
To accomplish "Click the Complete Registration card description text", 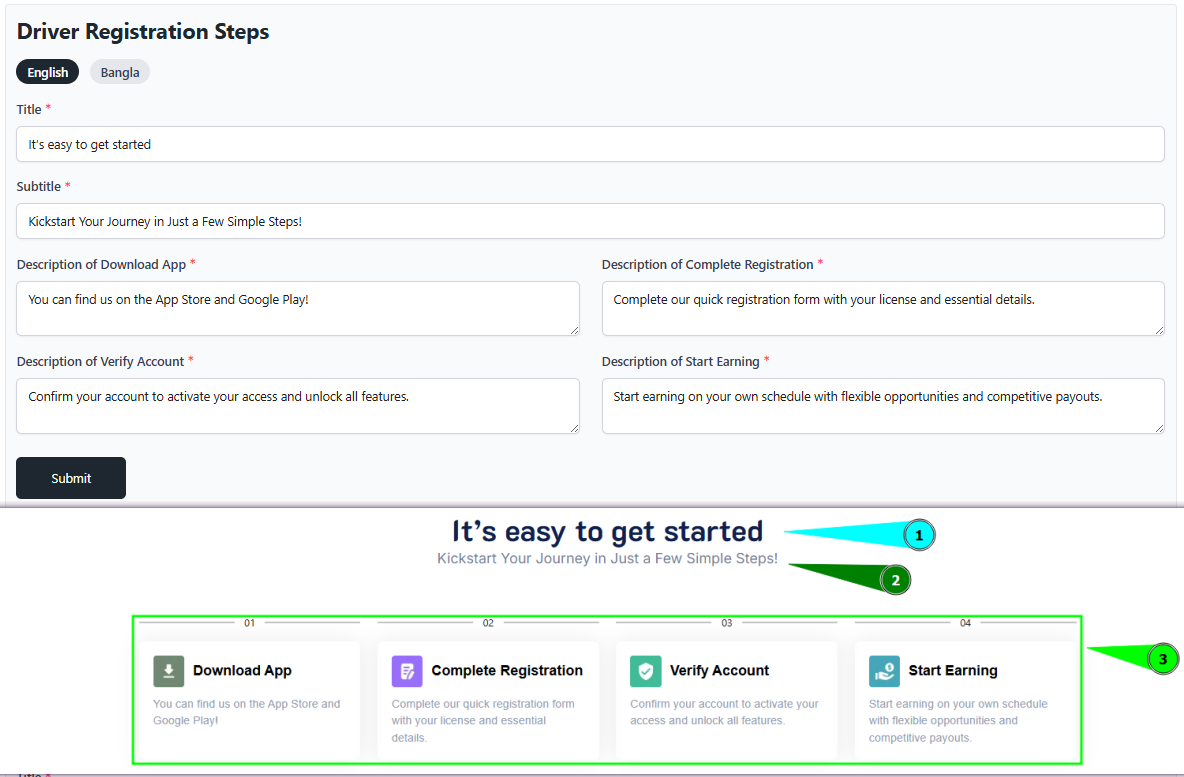I will pos(483,720).
